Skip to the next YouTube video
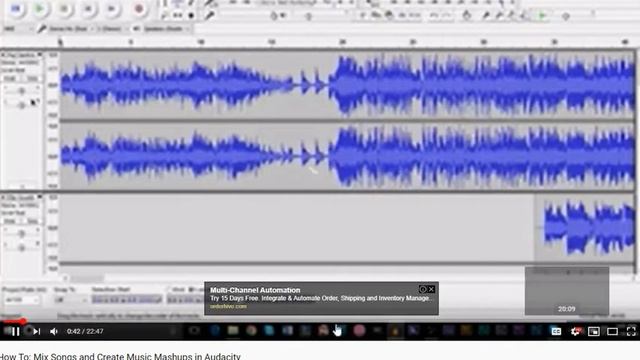Viewport: 640px width, 360px height. (36, 331)
